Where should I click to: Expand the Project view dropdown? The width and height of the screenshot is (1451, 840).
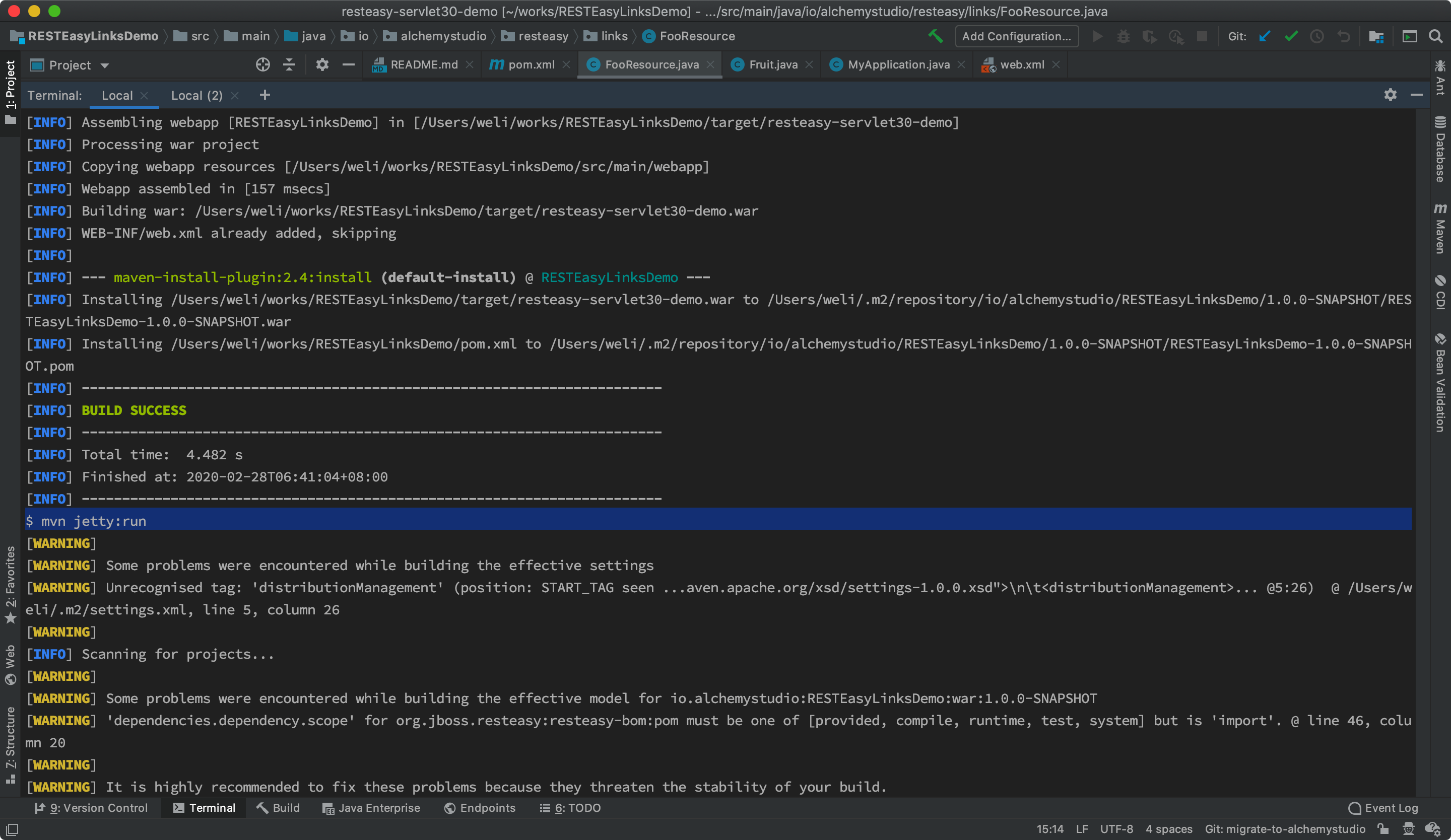pos(105,65)
